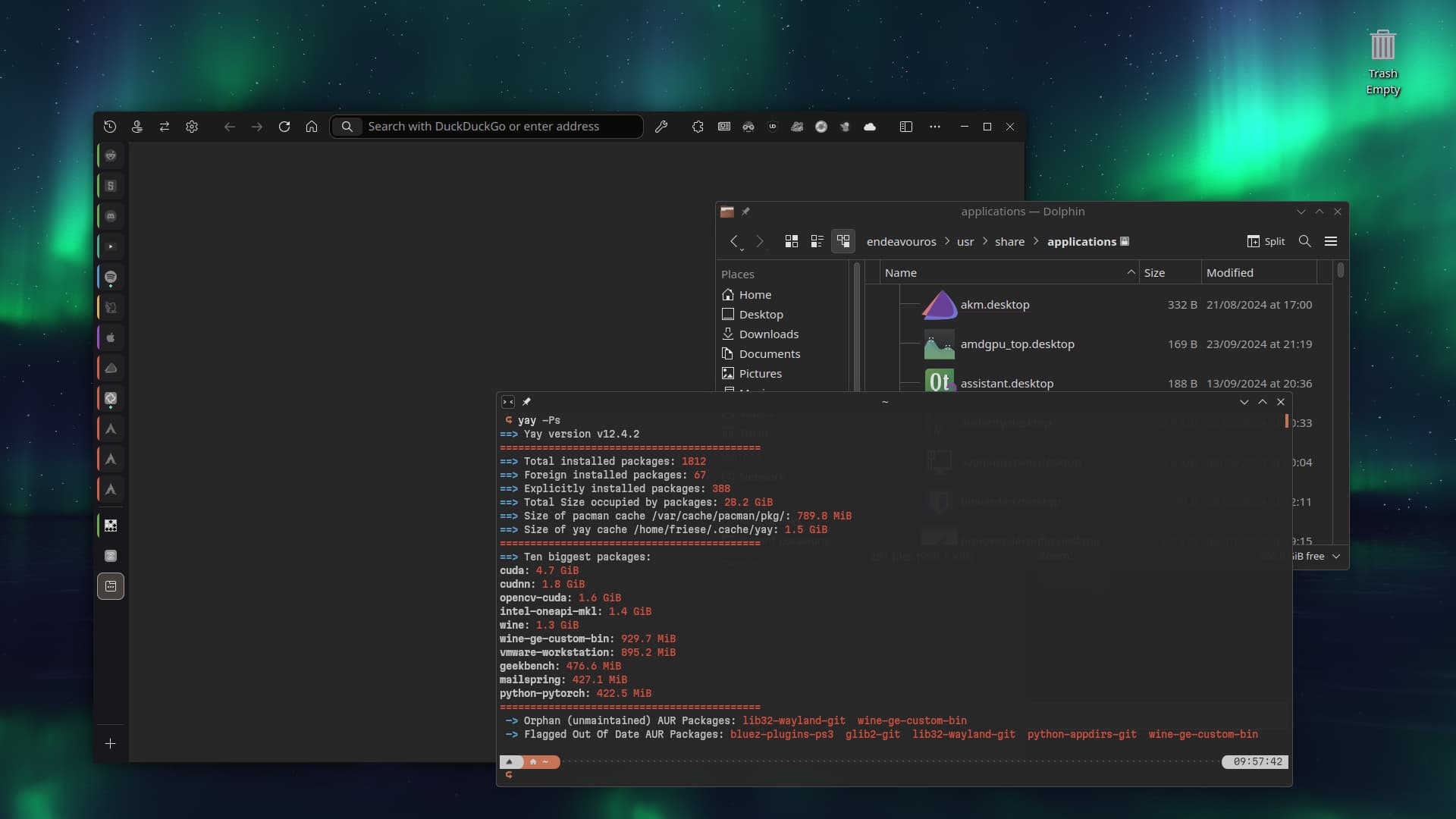1456x819 pixels.
Task: Go back in Dolphin file manager
Action: tap(734, 241)
